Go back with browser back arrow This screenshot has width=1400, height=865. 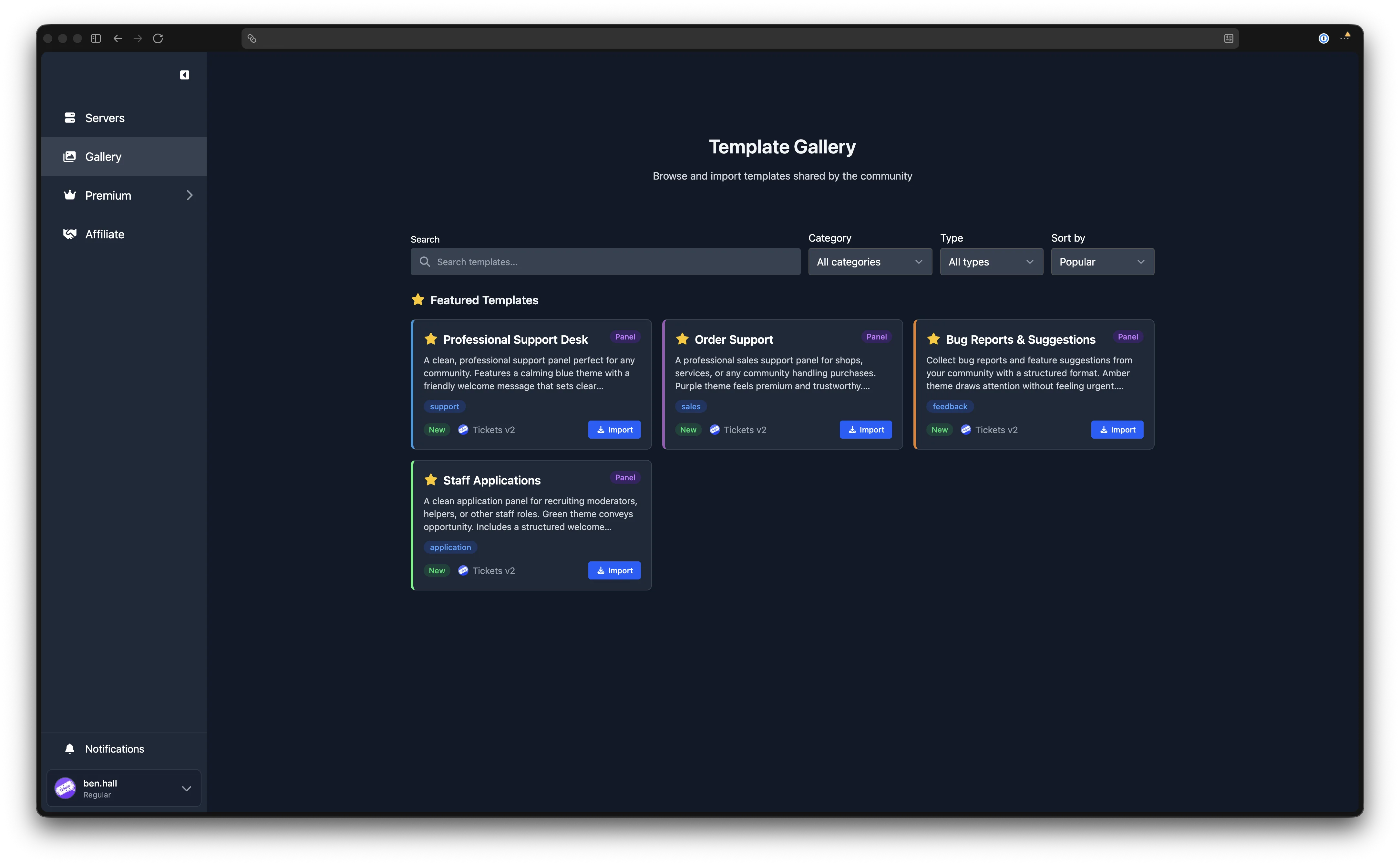point(118,38)
